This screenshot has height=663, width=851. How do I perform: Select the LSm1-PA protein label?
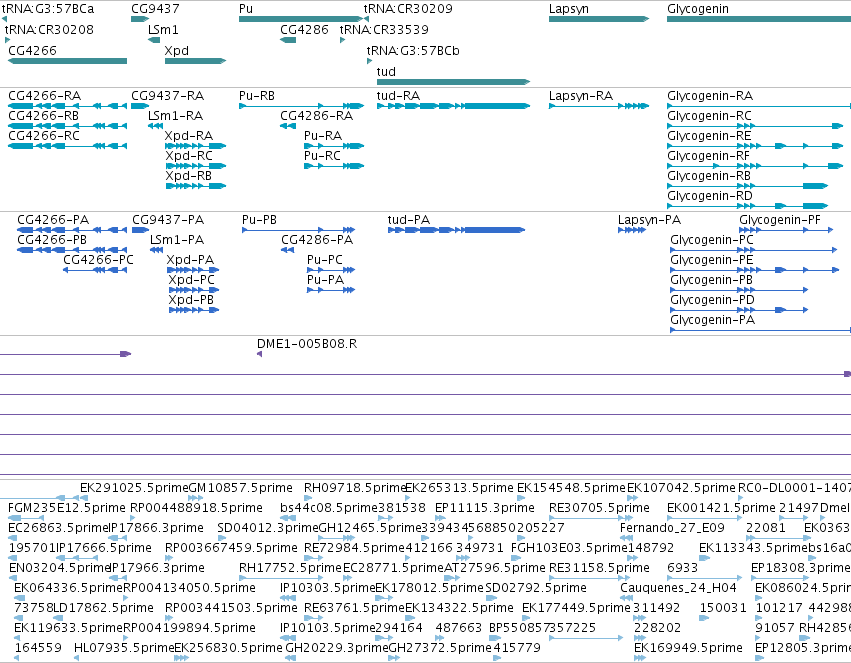coord(177,240)
